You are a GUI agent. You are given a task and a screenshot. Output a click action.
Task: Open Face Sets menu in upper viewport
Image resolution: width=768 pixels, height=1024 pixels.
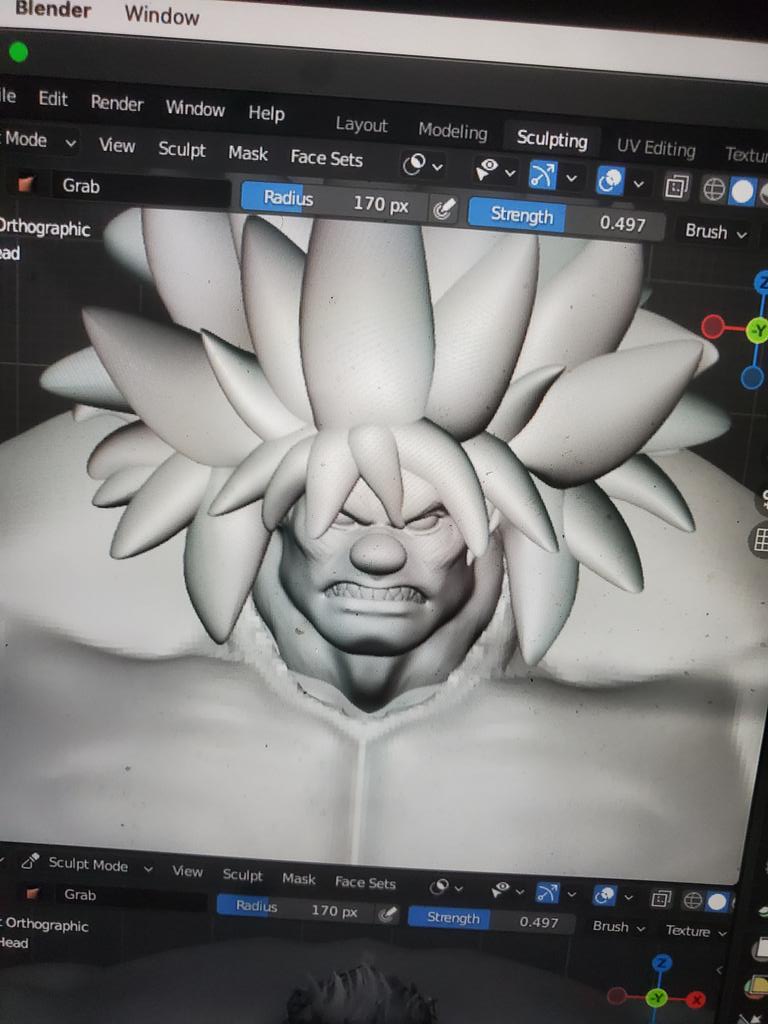pos(327,158)
